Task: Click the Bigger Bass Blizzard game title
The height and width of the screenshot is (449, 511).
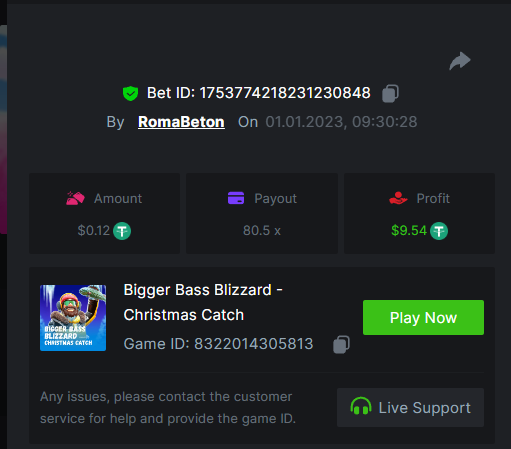Action: [203, 302]
